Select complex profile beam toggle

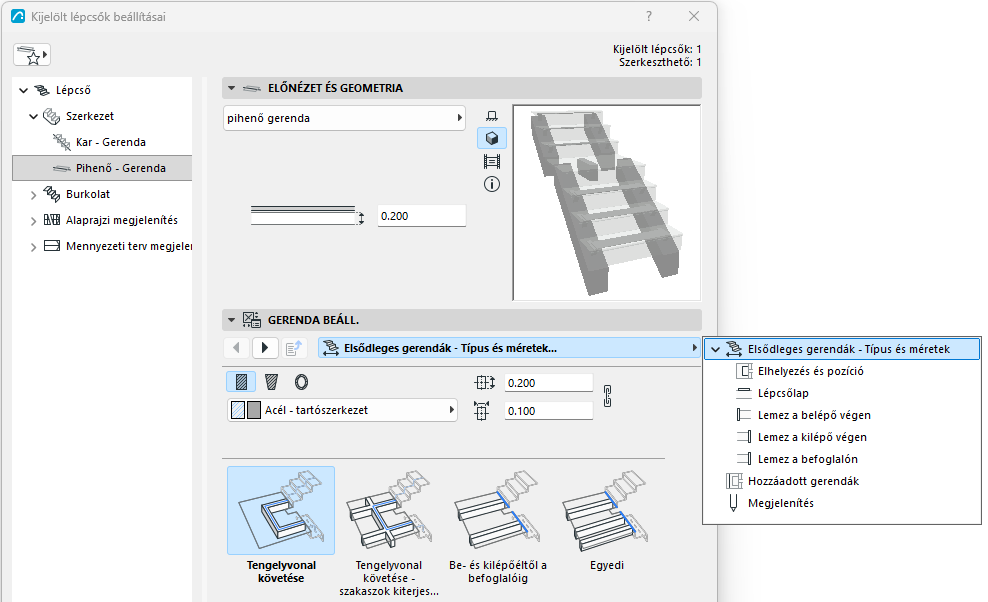point(272,382)
